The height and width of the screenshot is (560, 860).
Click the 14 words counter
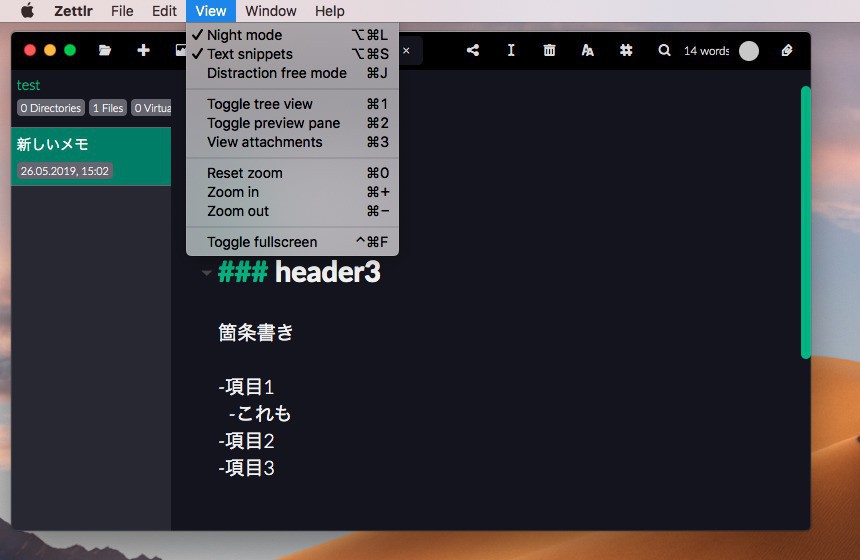(706, 51)
